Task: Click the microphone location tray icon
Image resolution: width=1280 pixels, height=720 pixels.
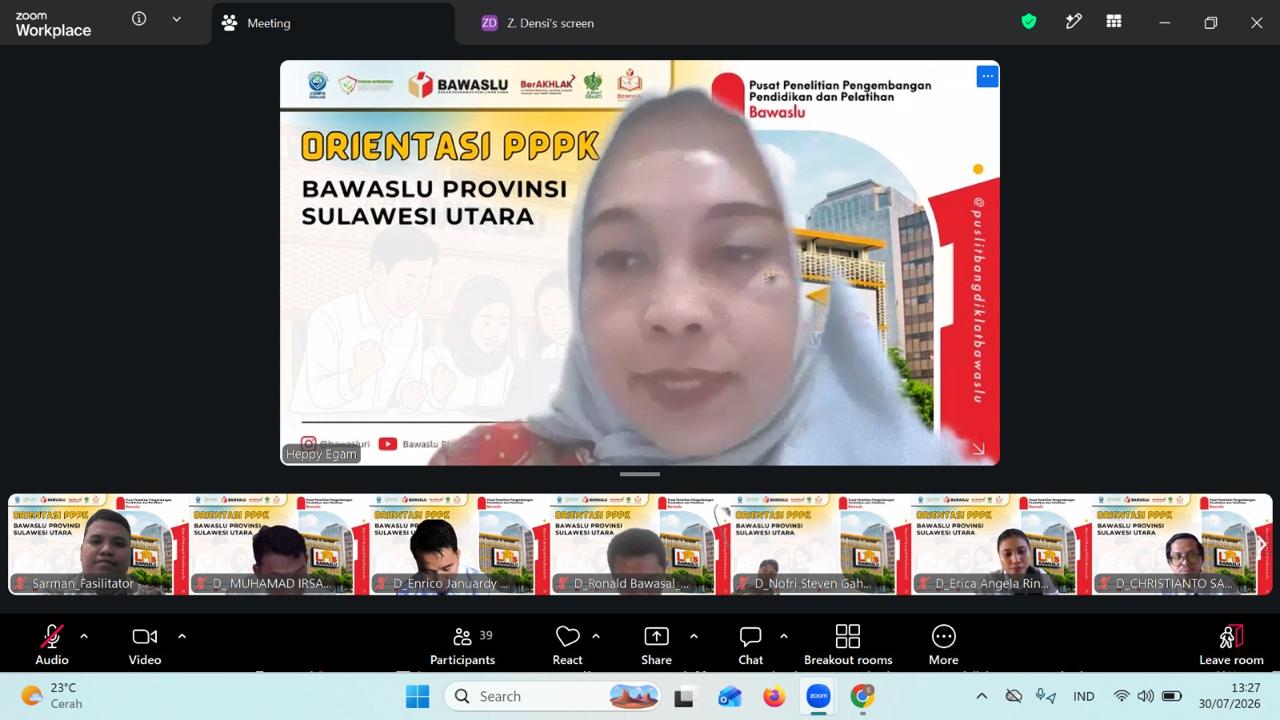Action: [1046, 696]
